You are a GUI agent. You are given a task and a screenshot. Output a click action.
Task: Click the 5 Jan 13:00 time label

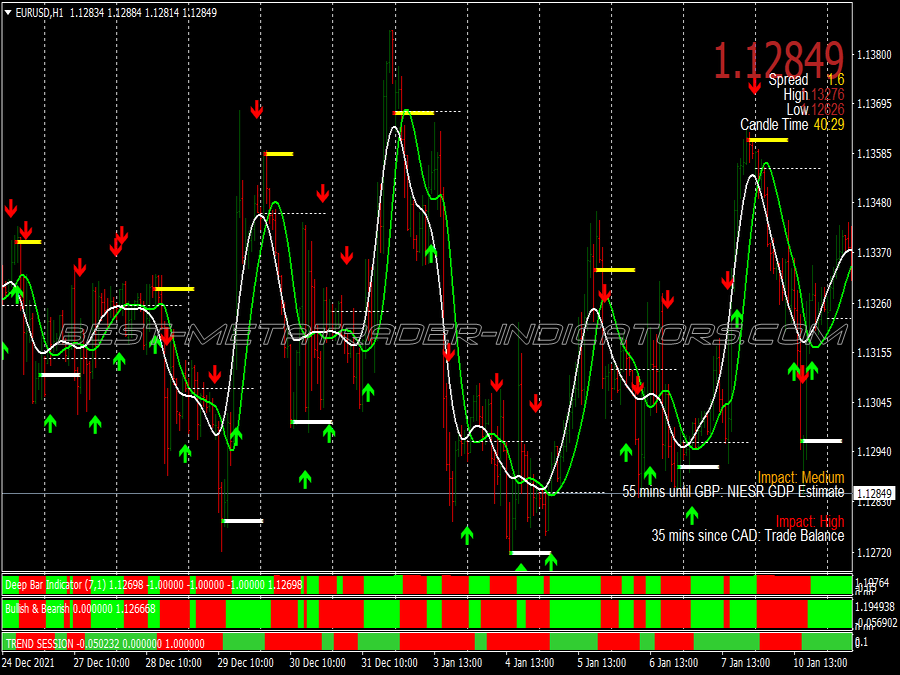pyautogui.click(x=602, y=662)
